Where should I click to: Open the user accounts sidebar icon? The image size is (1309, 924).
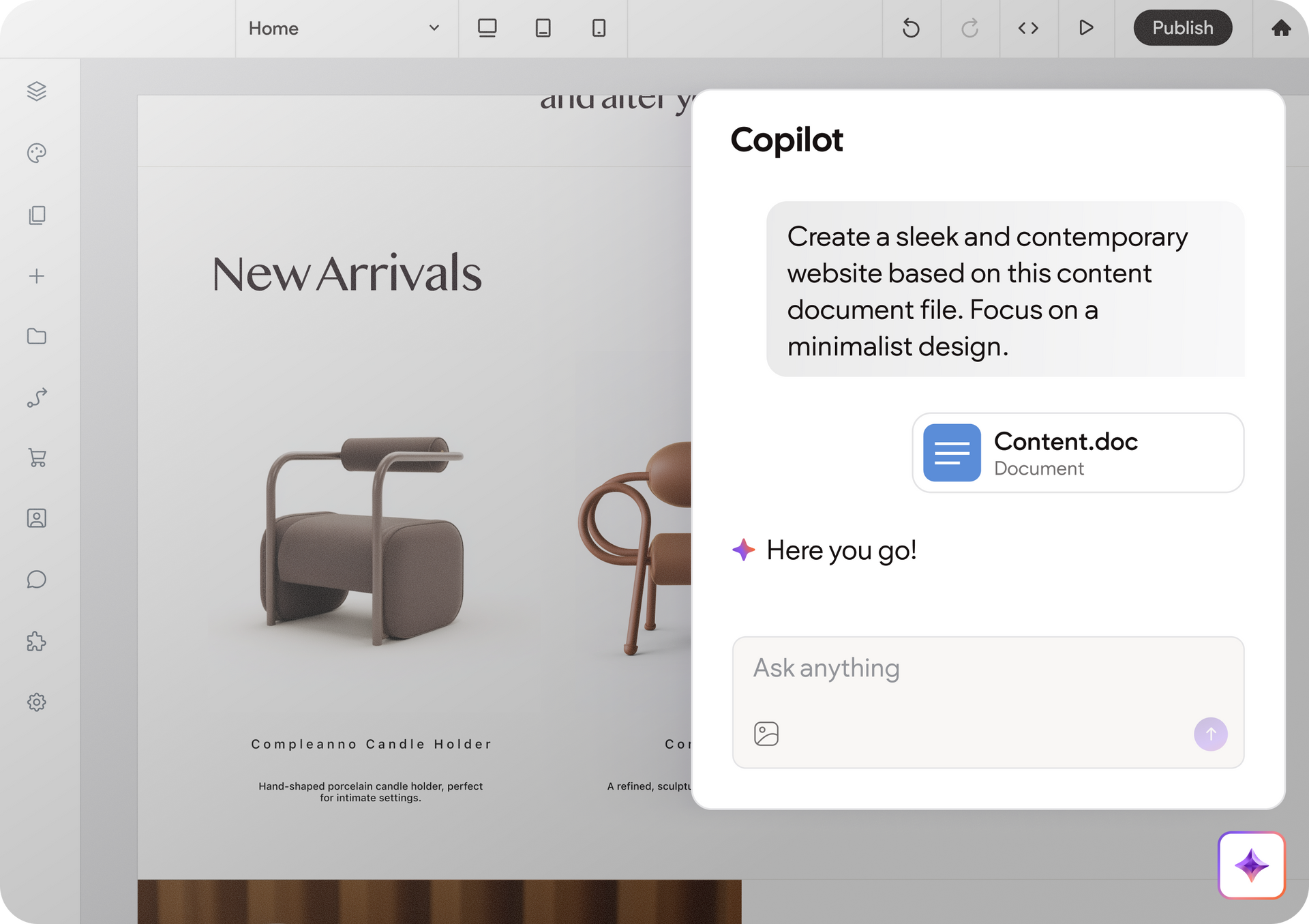[x=37, y=518]
